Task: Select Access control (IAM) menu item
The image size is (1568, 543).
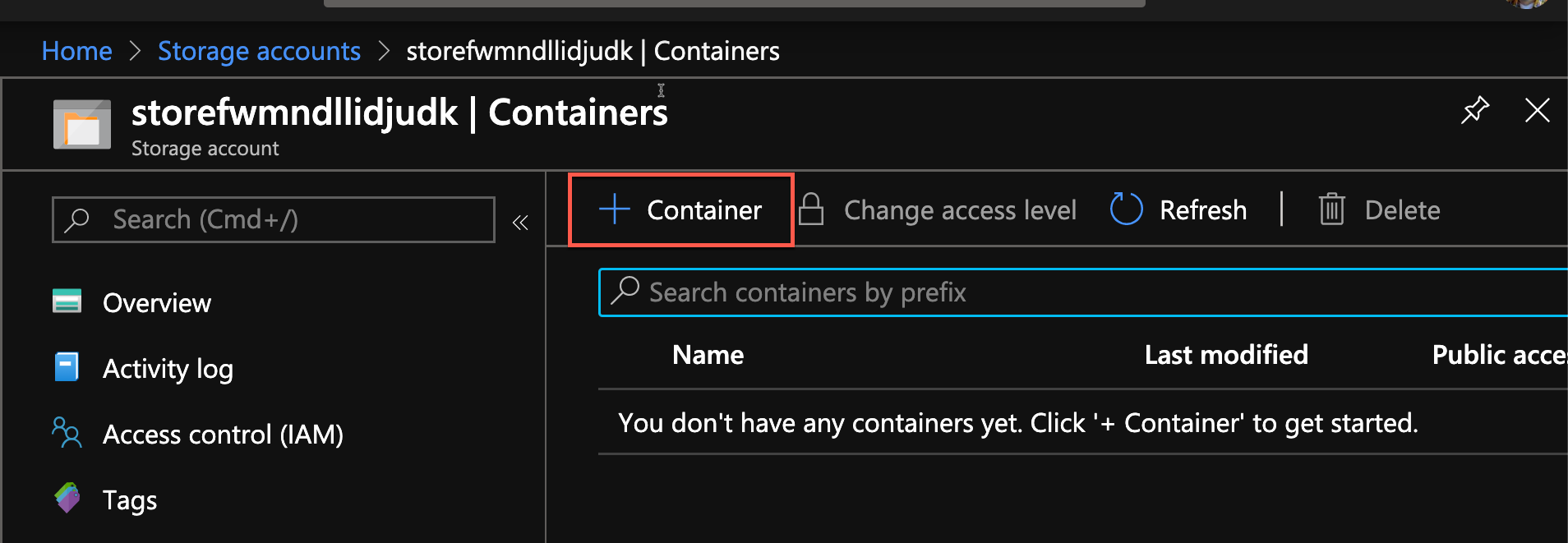Action: (223, 435)
